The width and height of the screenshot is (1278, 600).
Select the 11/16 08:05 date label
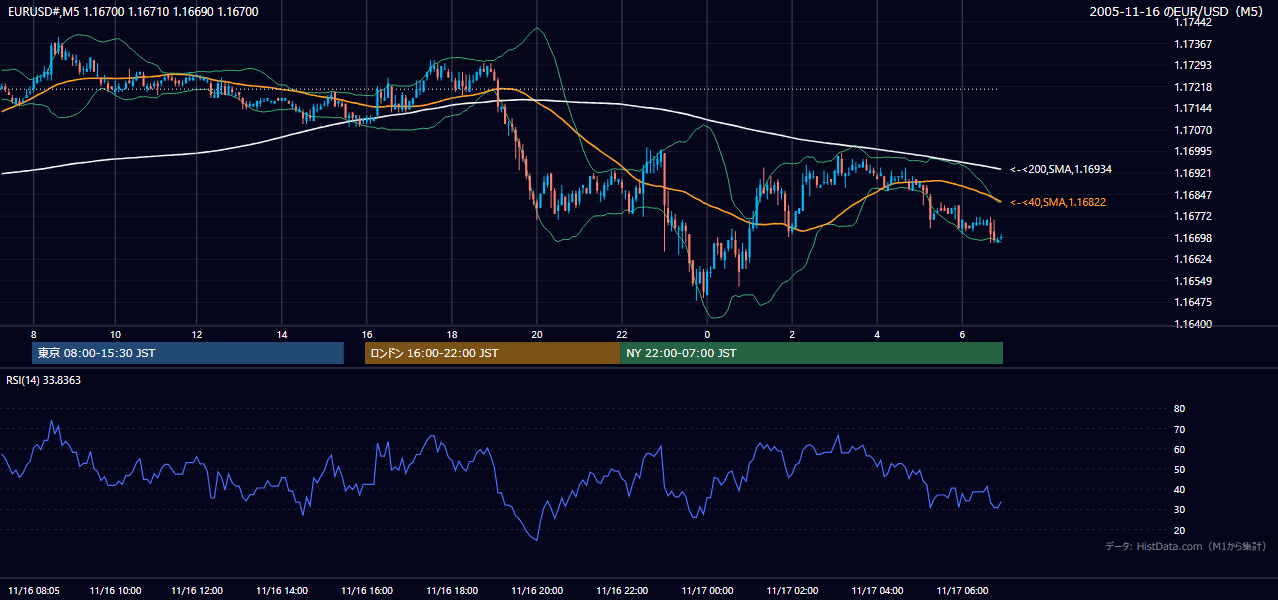click(x=33, y=590)
